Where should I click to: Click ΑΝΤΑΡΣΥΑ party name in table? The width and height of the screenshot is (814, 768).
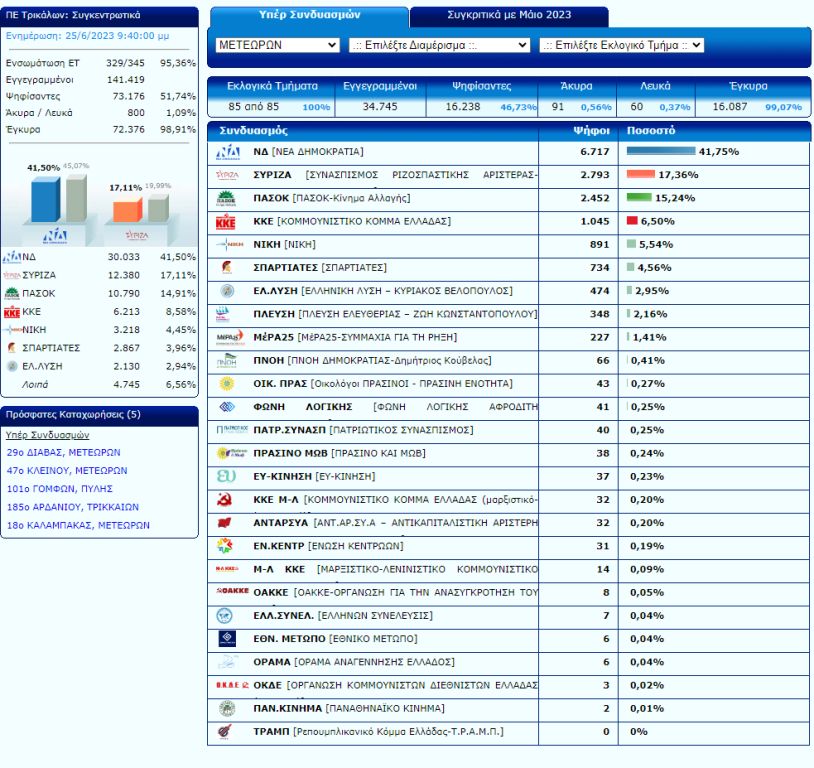point(280,523)
